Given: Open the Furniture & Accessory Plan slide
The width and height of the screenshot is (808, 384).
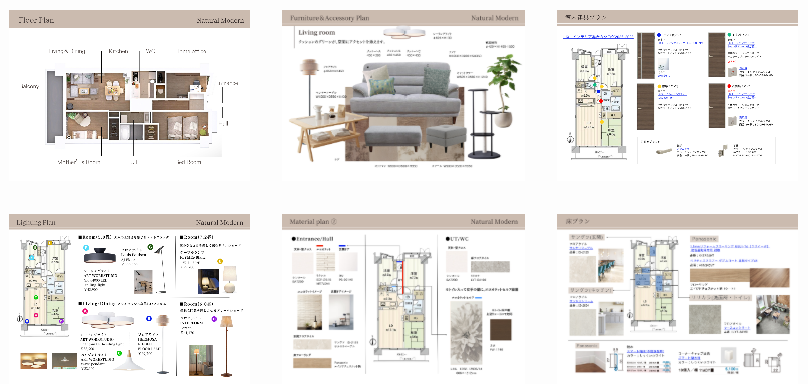Looking at the screenshot, I should click(x=403, y=96).
